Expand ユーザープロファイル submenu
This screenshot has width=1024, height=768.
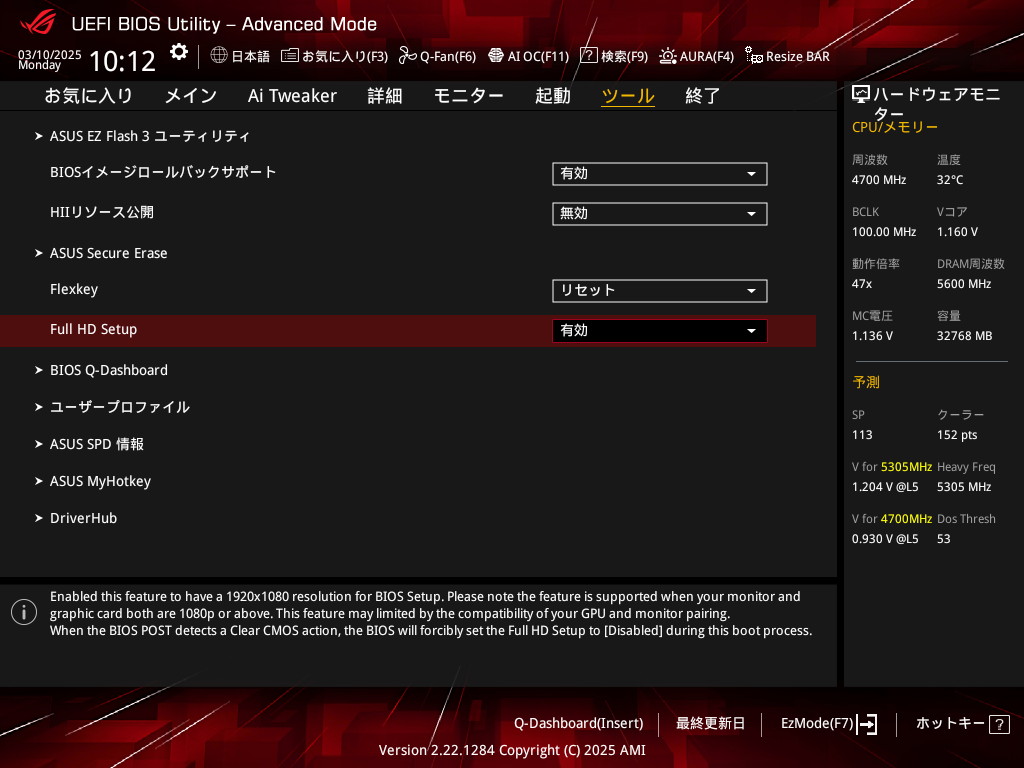pyautogui.click(x=120, y=407)
